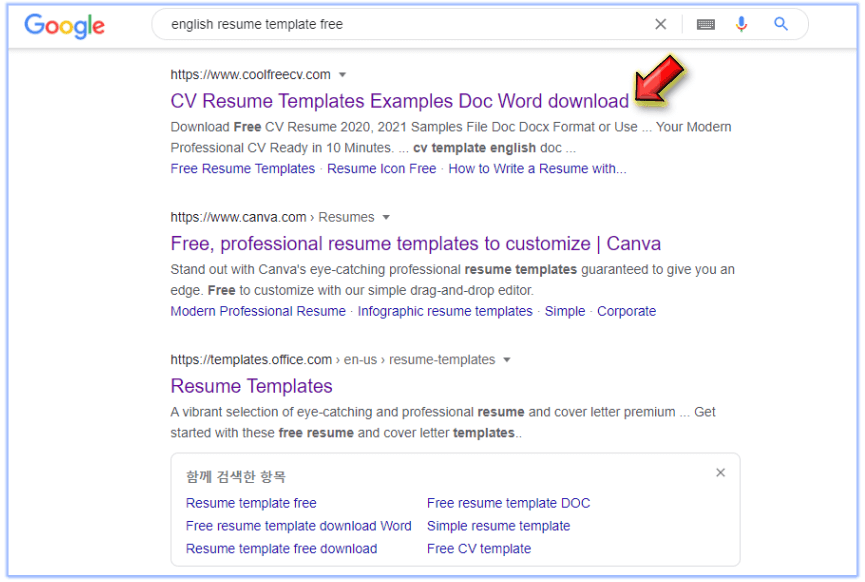The width and height of the screenshot is (865, 582).
Task: Open the Corporate sitelink under Canva
Action: coord(627,311)
